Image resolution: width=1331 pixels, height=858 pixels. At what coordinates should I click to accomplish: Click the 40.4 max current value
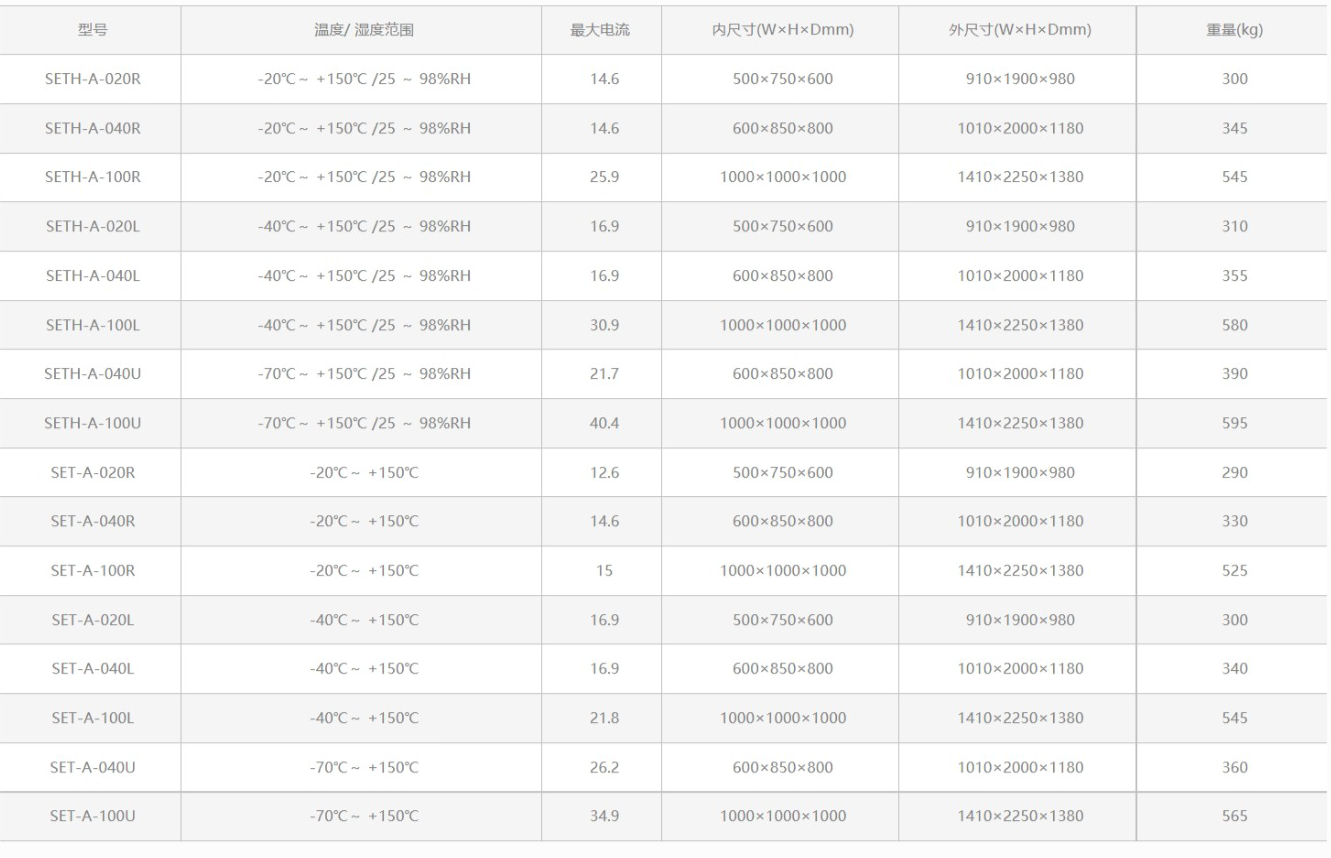604,423
